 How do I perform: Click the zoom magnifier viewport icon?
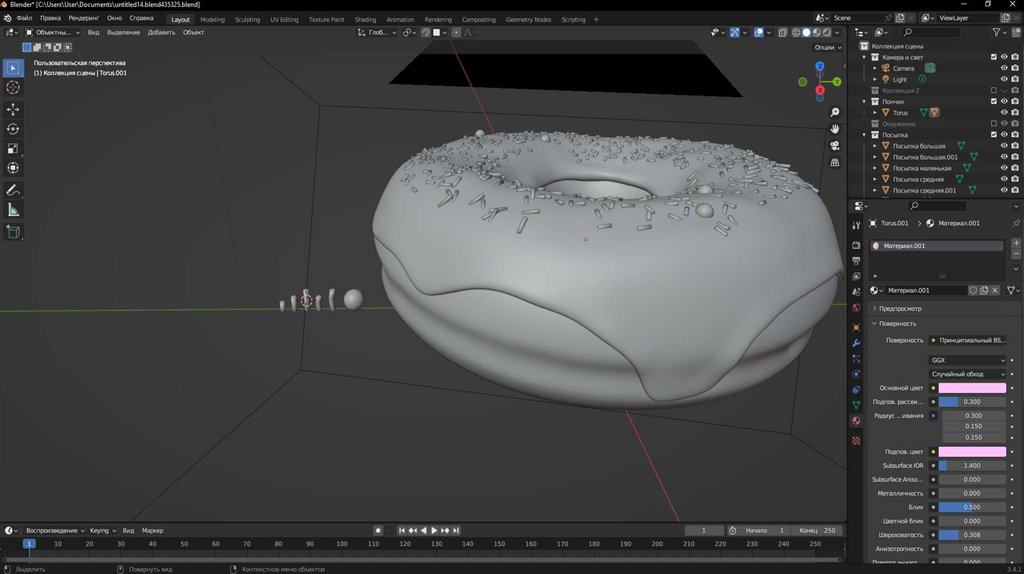835,111
